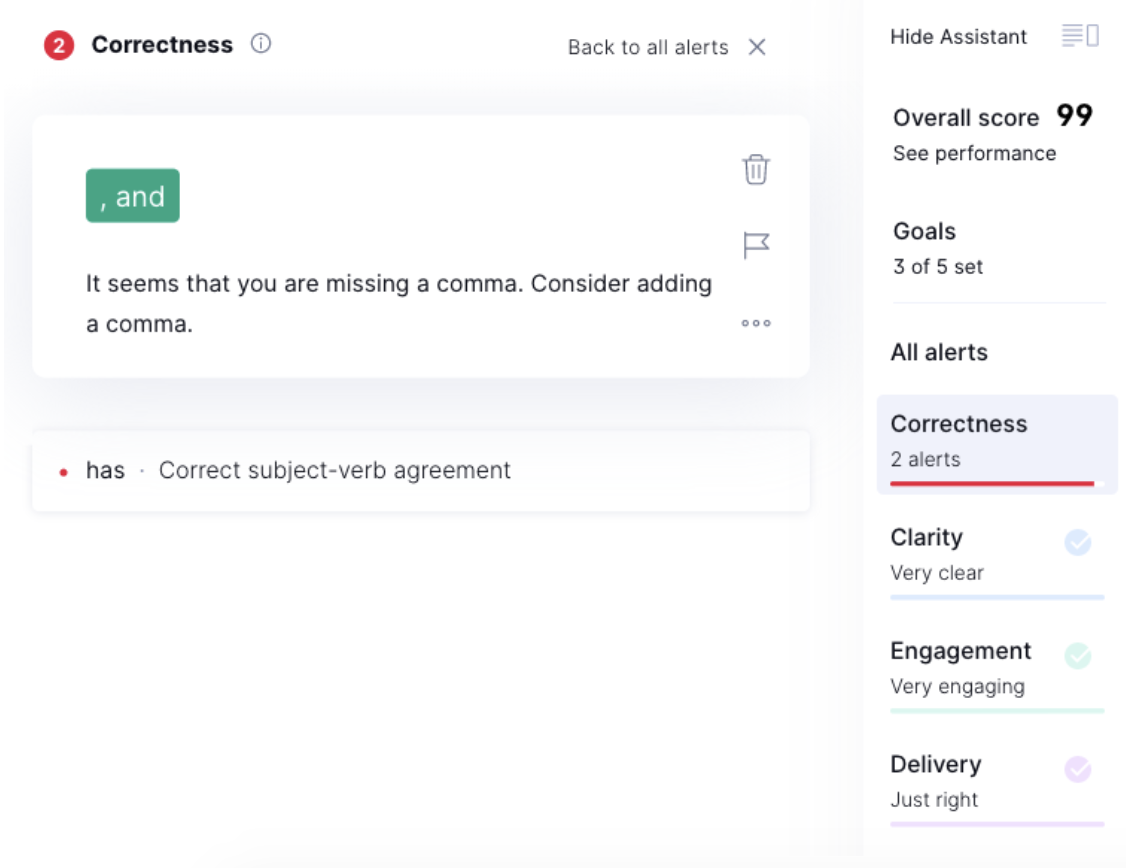The height and width of the screenshot is (868, 1126).
Task: Show All alerts list
Action: point(939,352)
